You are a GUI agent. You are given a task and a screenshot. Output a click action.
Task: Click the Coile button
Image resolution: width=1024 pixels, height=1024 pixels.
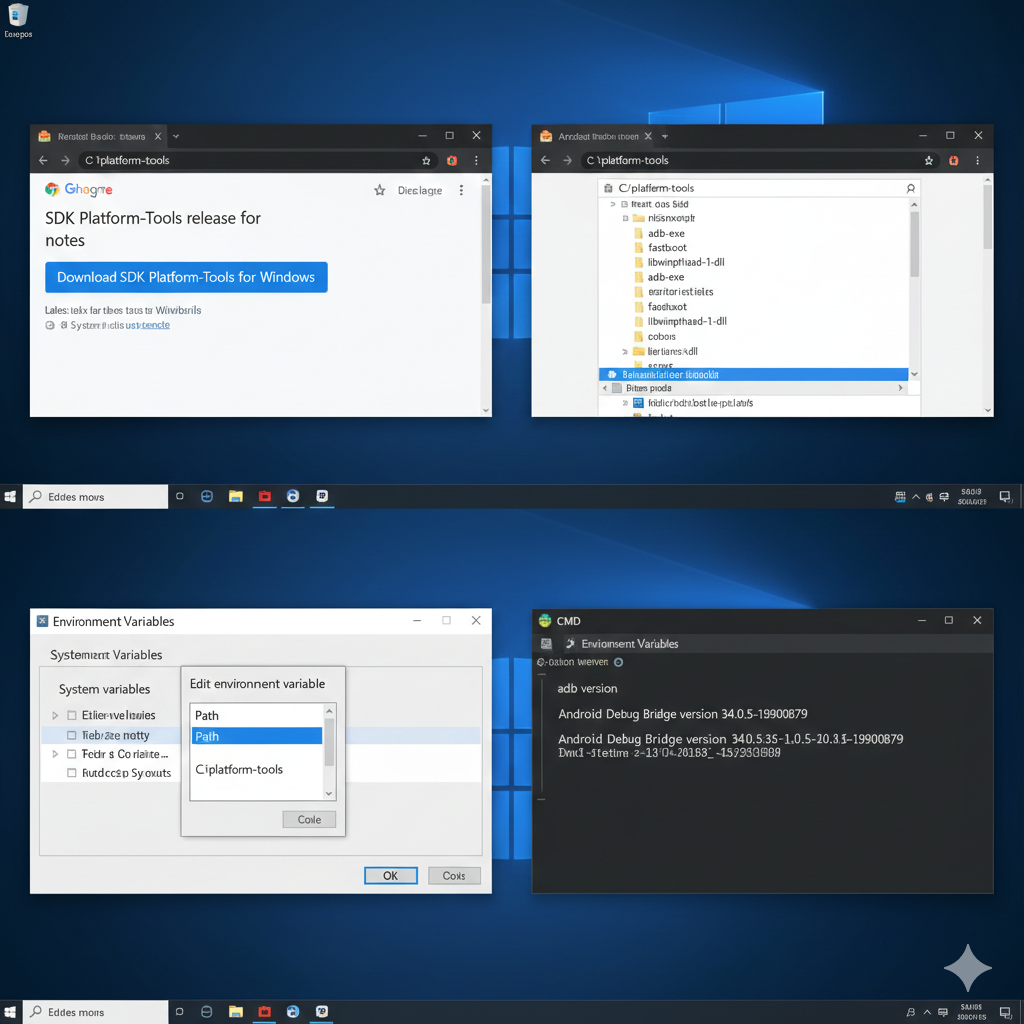point(309,820)
